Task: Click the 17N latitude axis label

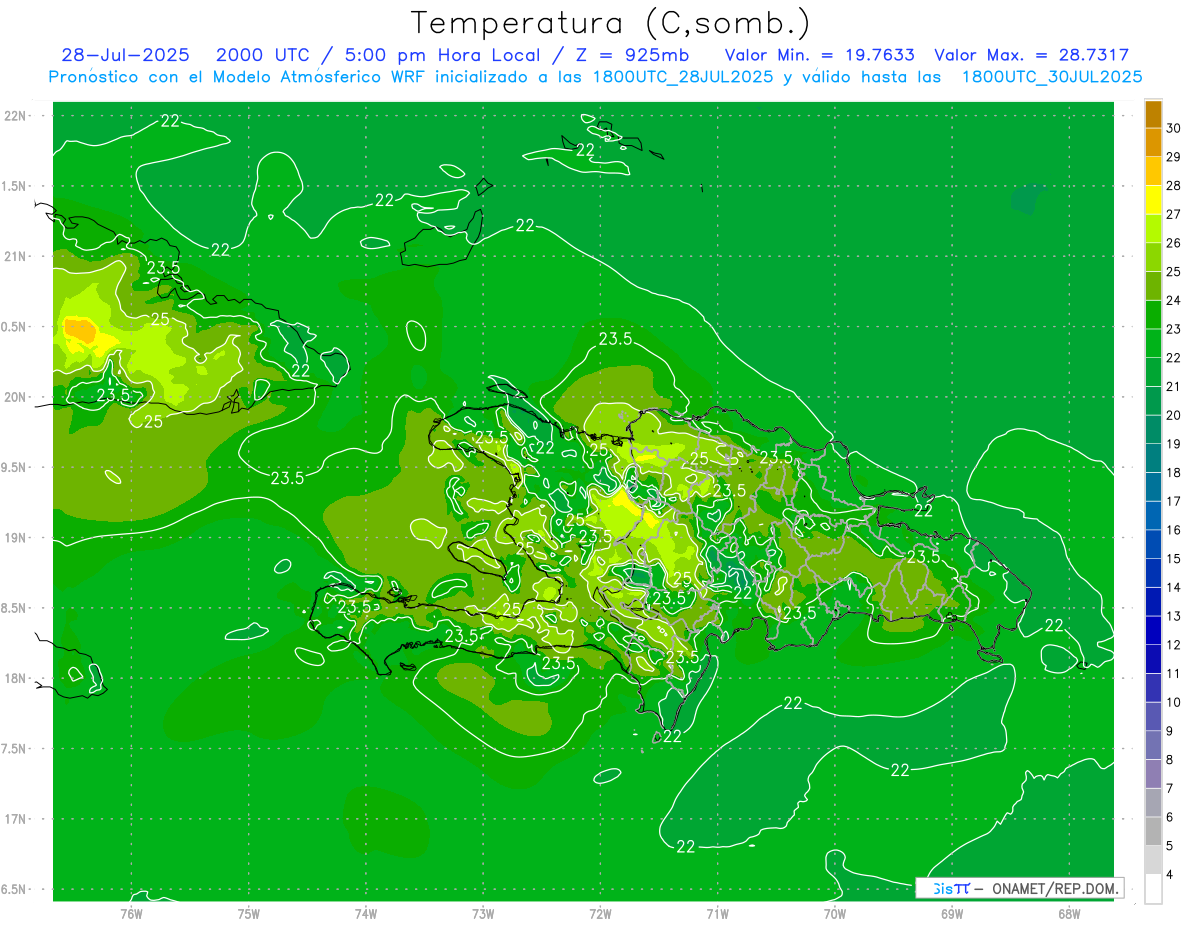Action: pos(16,819)
